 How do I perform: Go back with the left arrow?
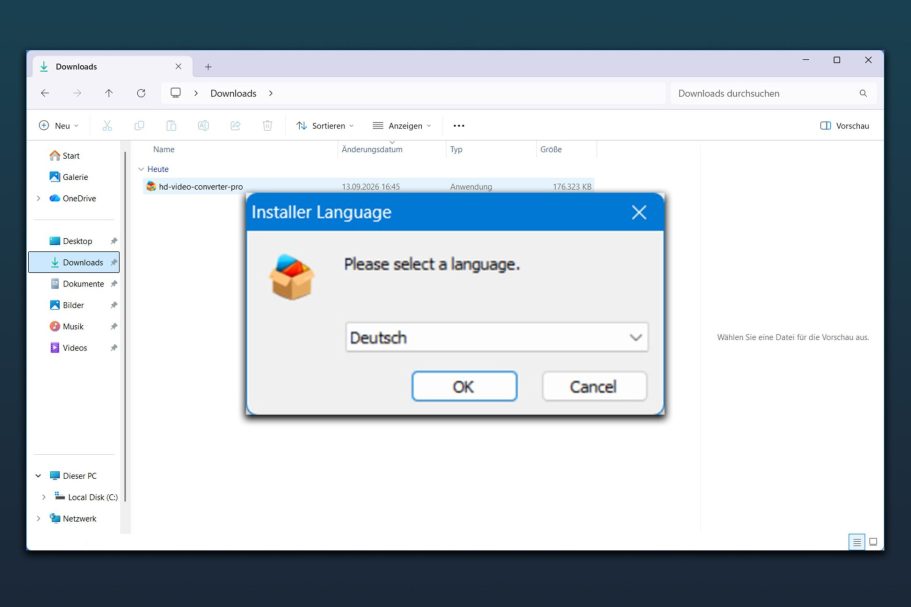click(45, 93)
